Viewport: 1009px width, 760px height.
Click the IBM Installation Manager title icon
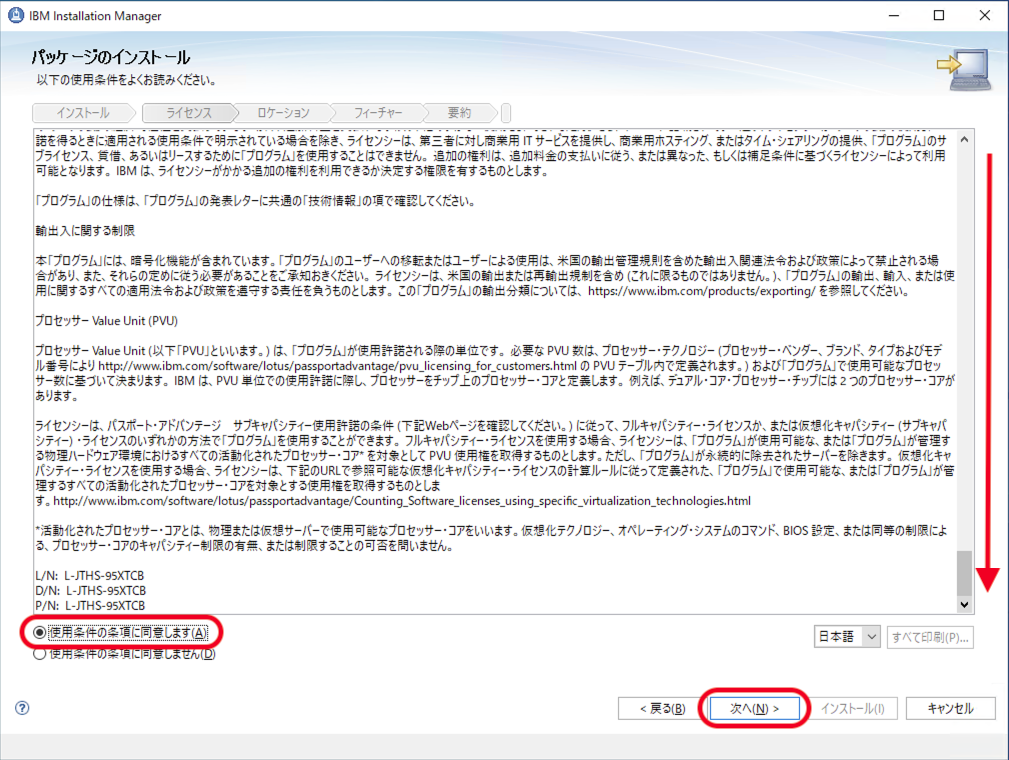point(15,15)
